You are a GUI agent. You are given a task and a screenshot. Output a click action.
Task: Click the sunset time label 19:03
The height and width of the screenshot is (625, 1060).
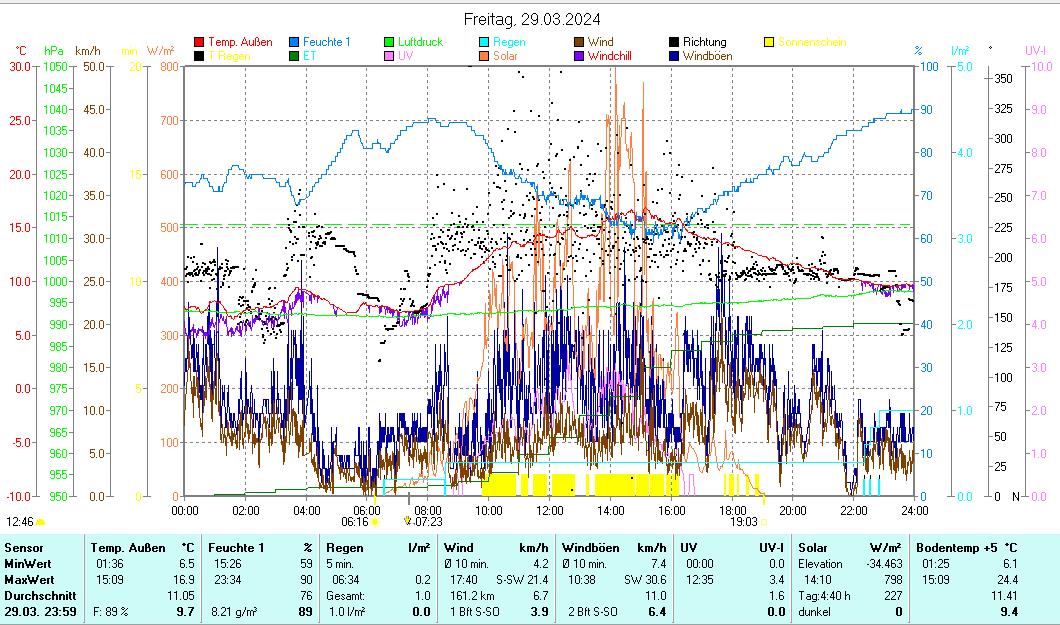pos(742,521)
